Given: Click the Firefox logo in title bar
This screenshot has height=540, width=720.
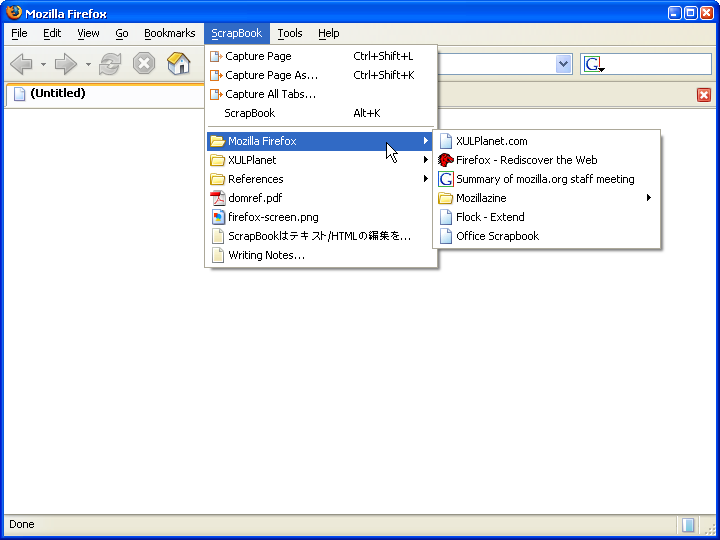Looking at the screenshot, I should tap(14, 12).
